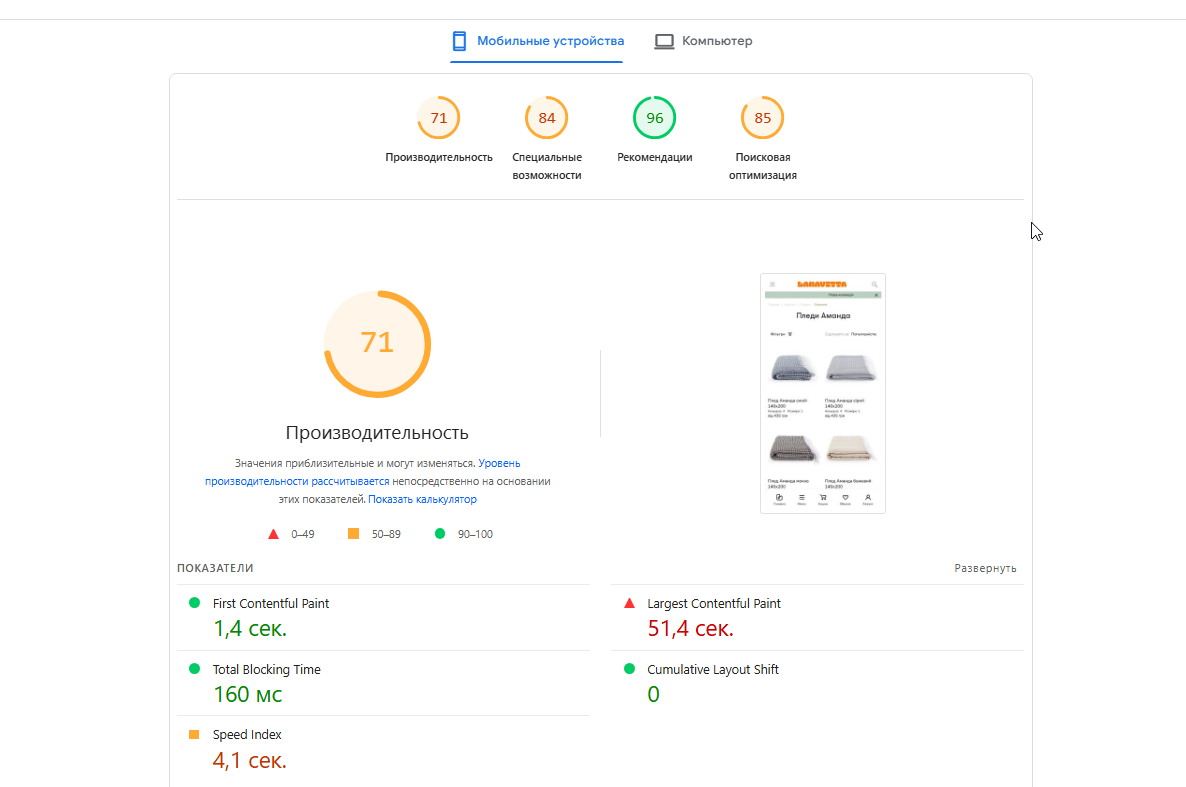Expand the Total Blocking Time metric row
This screenshot has height=787, width=1186.
(x=383, y=683)
